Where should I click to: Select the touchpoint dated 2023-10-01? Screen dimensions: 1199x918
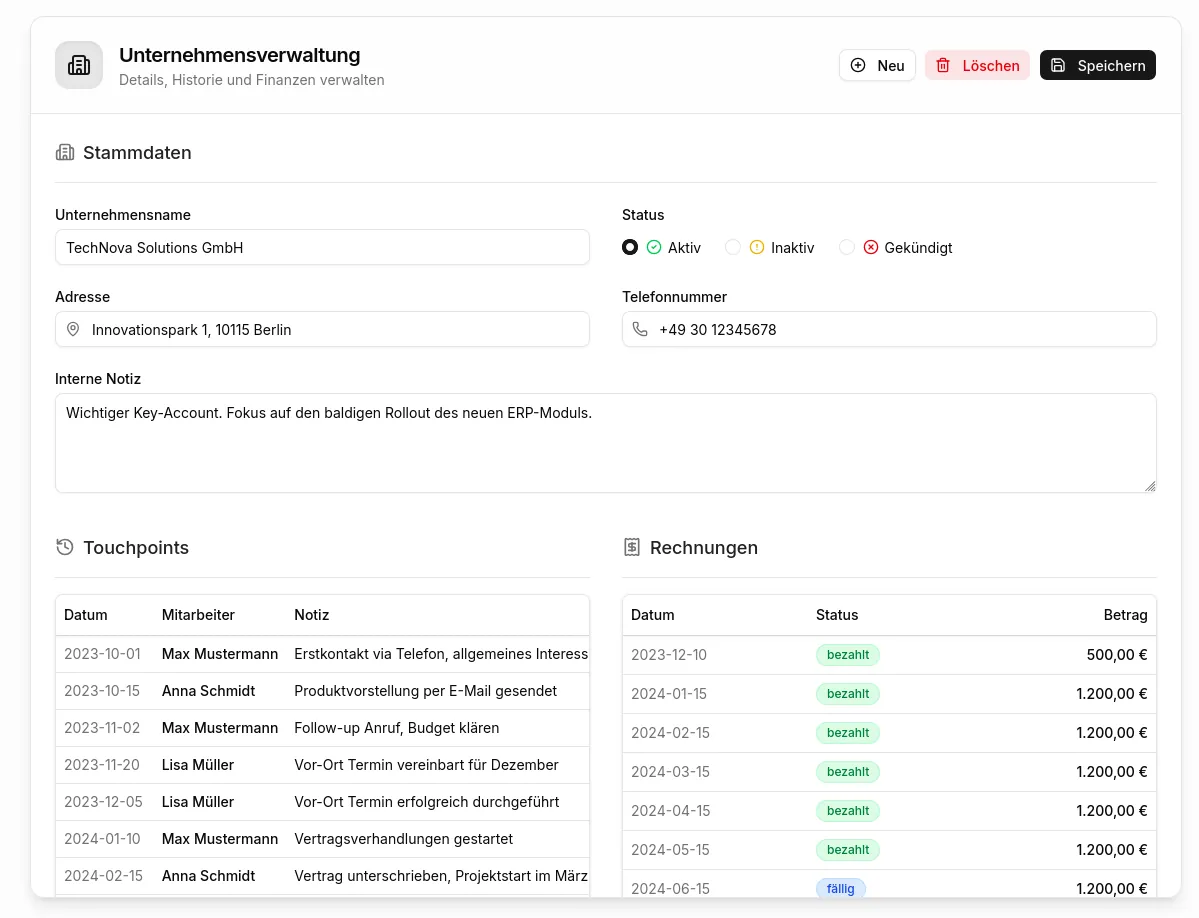(x=322, y=654)
